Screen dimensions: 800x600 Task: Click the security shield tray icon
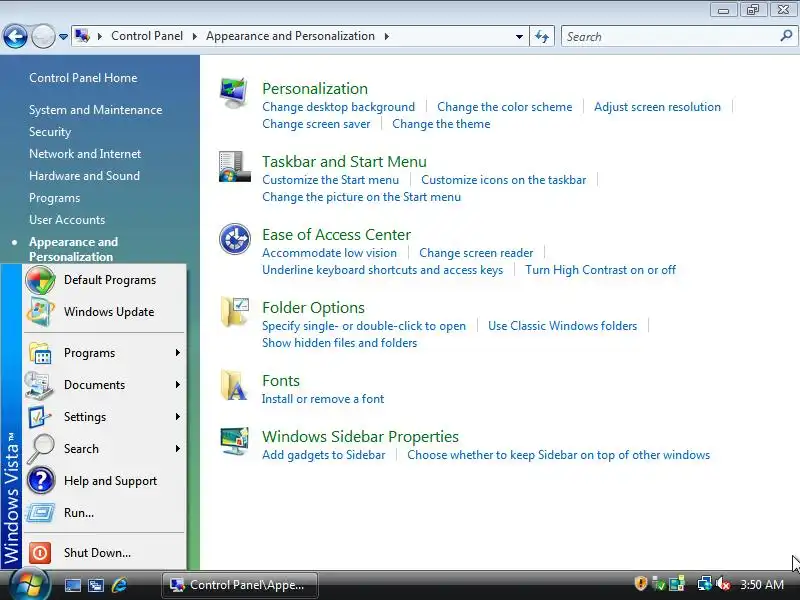tap(641, 583)
